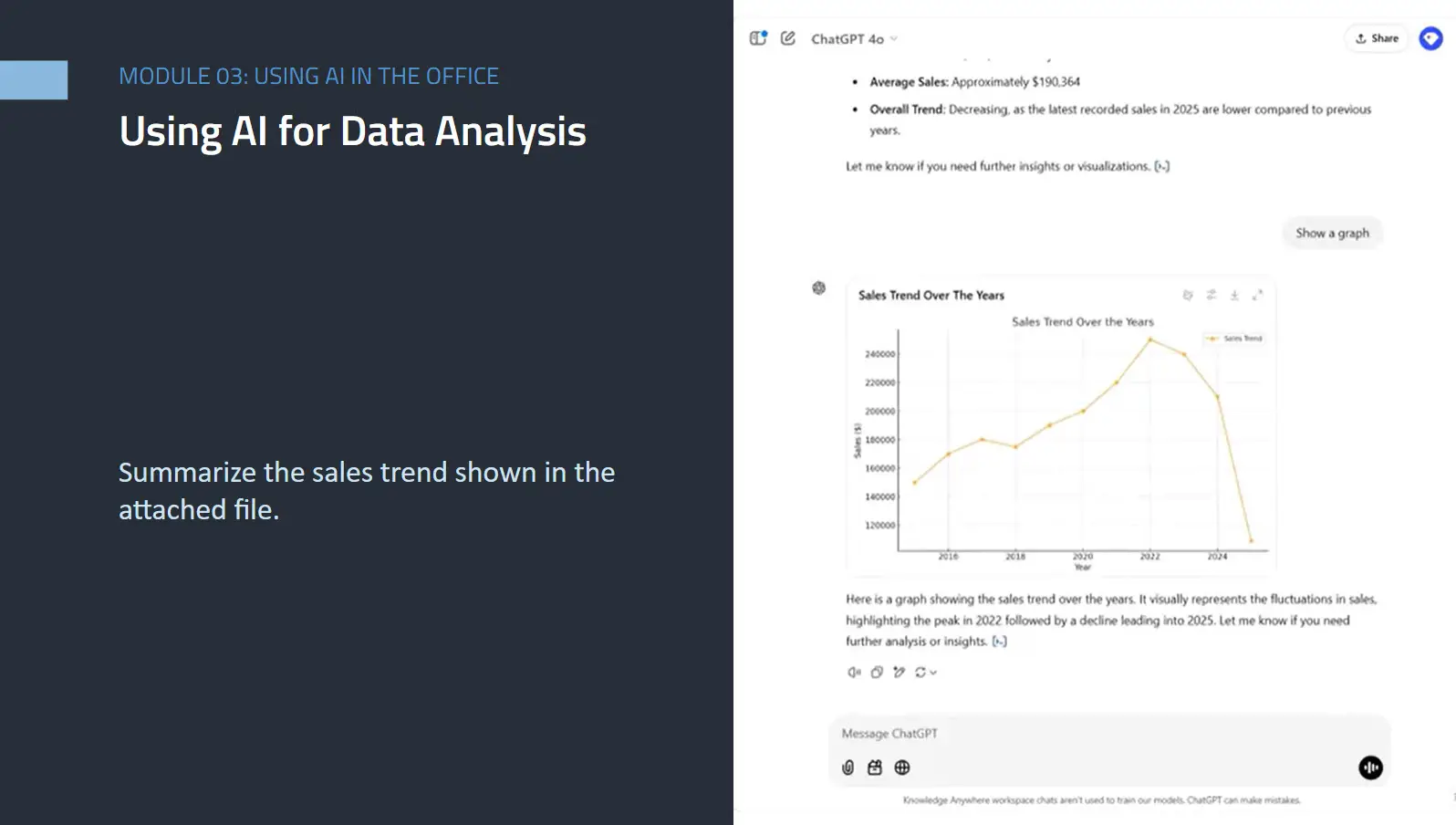
Task: Switch chart to interactive mode
Action: click(x=1212, y=295)
